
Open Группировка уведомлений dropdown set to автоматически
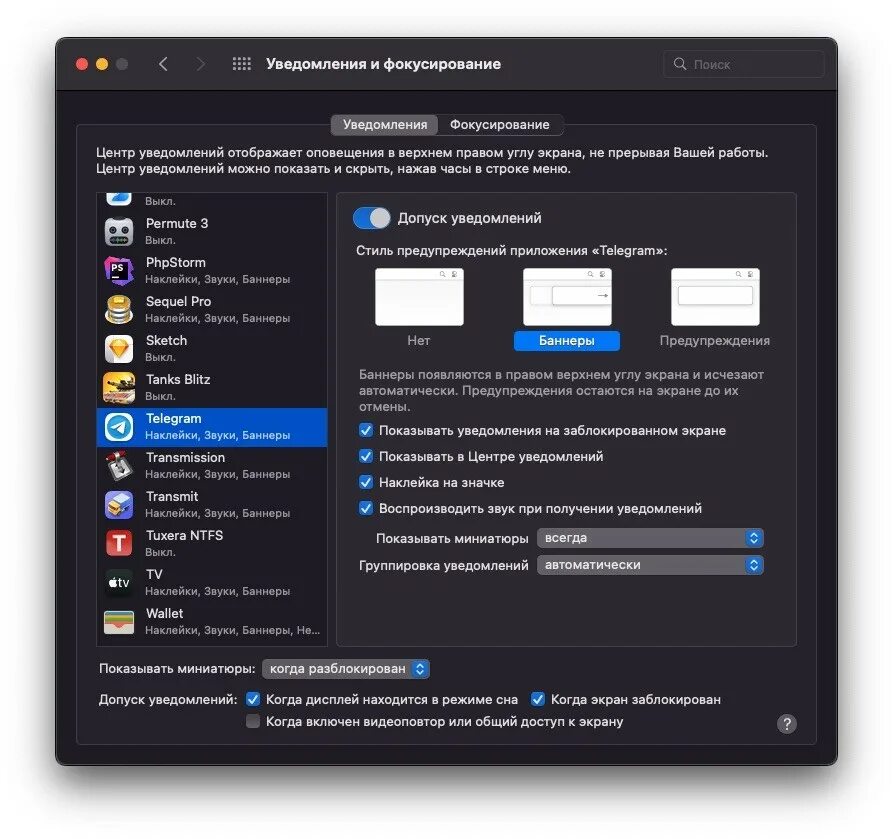click(650, 565)
